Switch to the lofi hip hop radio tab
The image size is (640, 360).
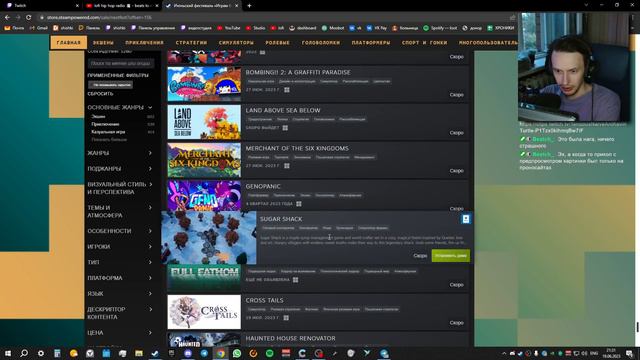[x=122, y=6]
